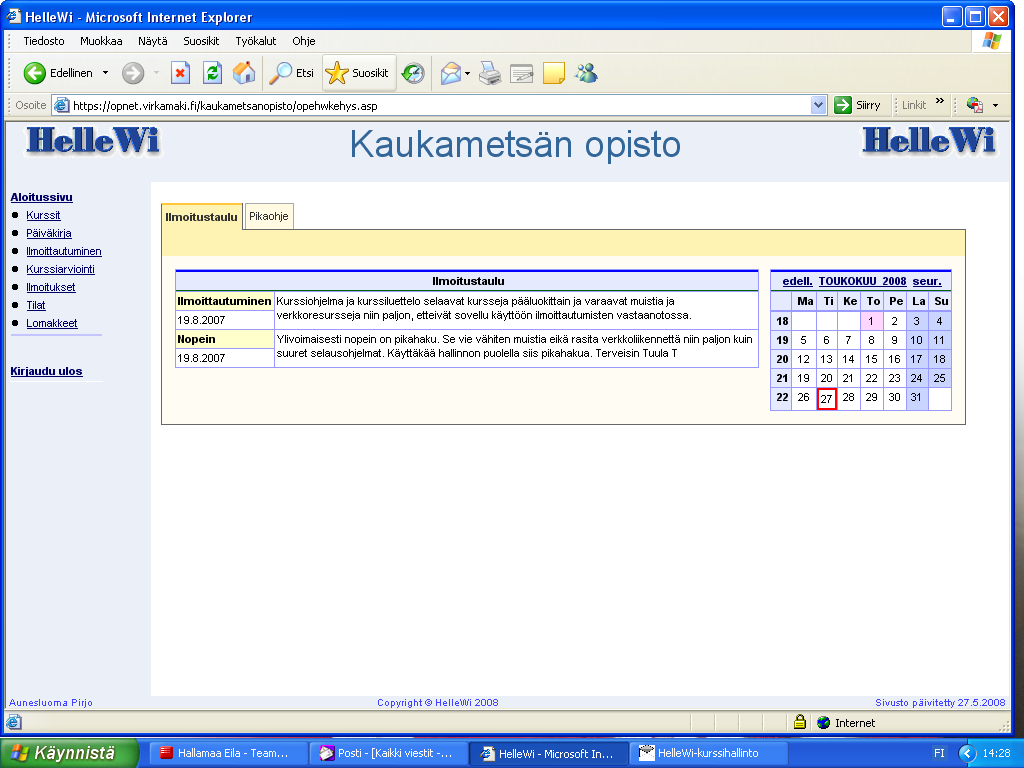The height and width of the screenshot is (768, 1024).
Task: Go to next month with seur. link
Action: (x=927, y=281)
